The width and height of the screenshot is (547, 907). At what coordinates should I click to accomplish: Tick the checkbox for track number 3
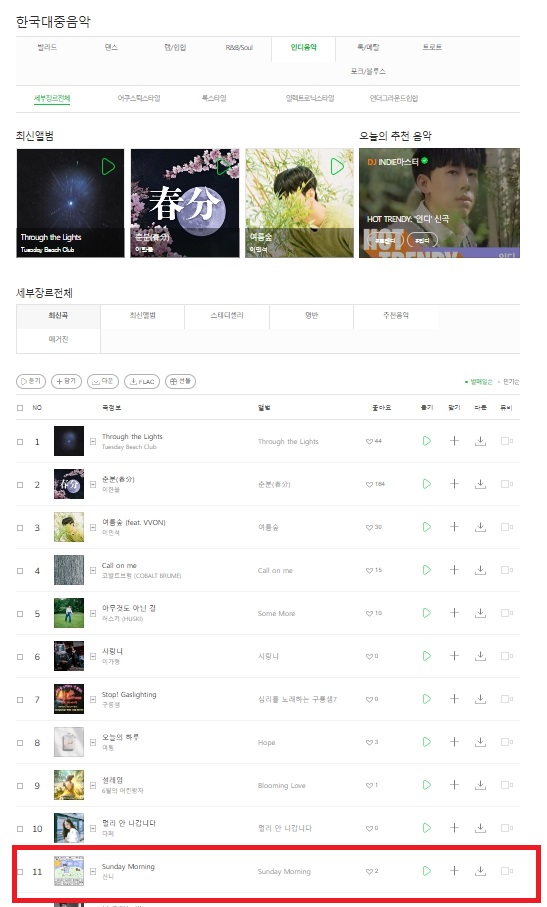[x=20, y=528]
